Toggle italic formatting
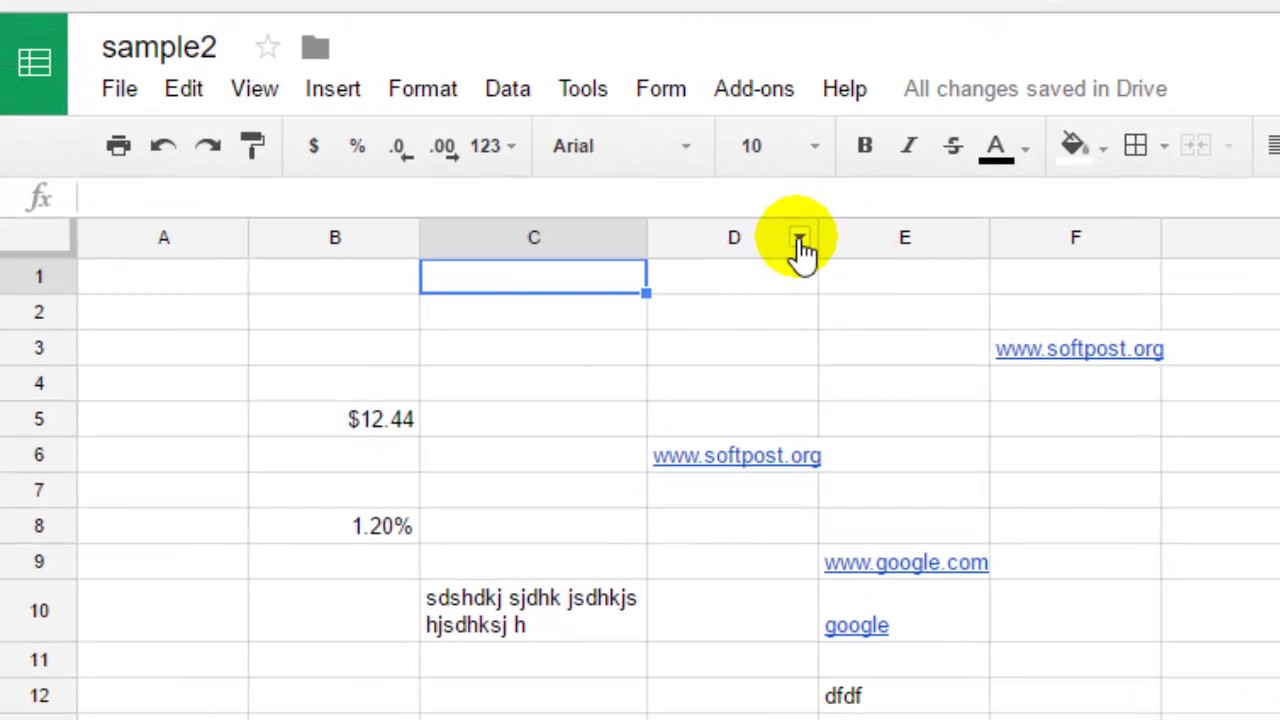1280x720 pixels. coord(909,146)
